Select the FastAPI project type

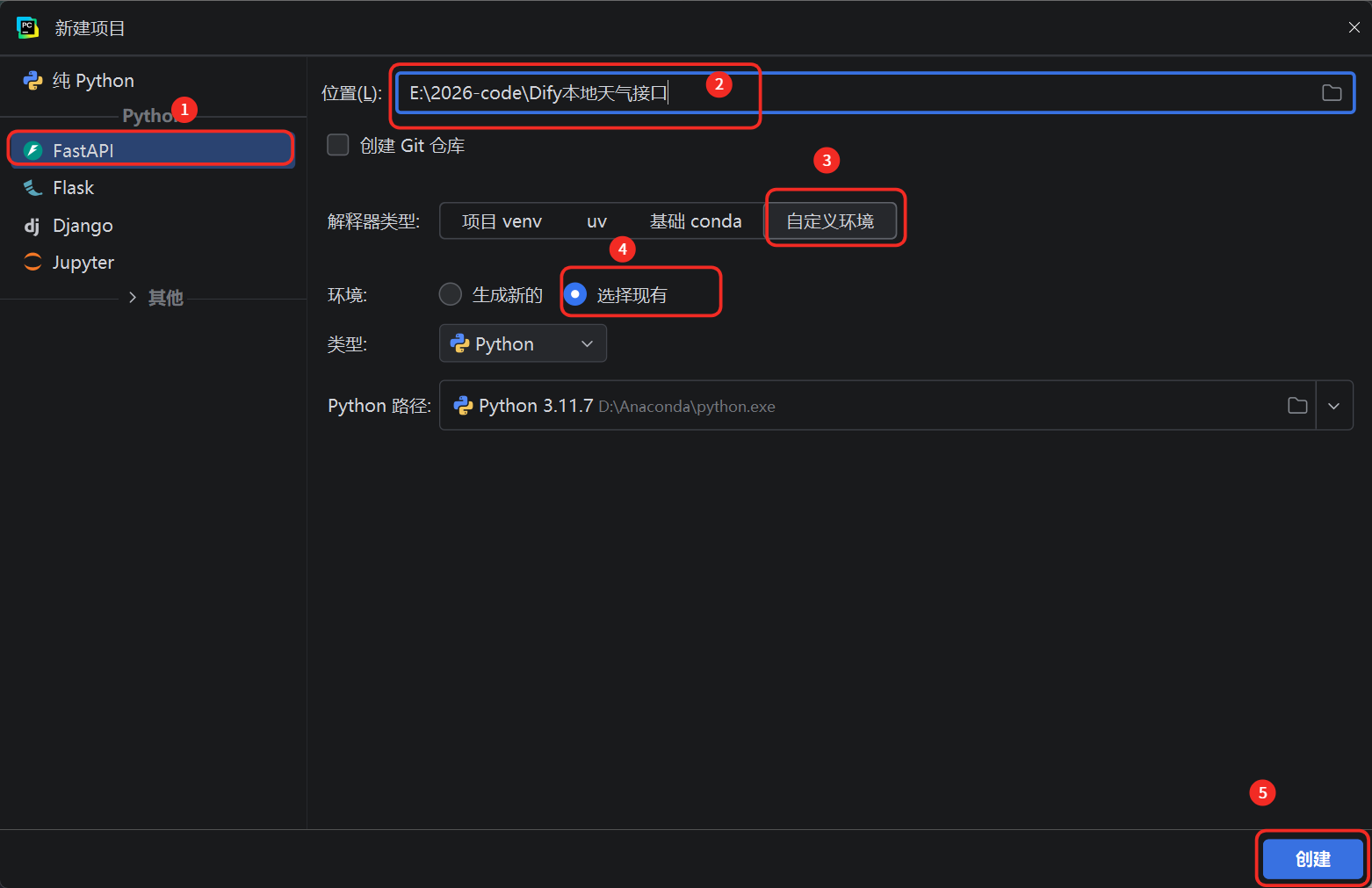150,150
